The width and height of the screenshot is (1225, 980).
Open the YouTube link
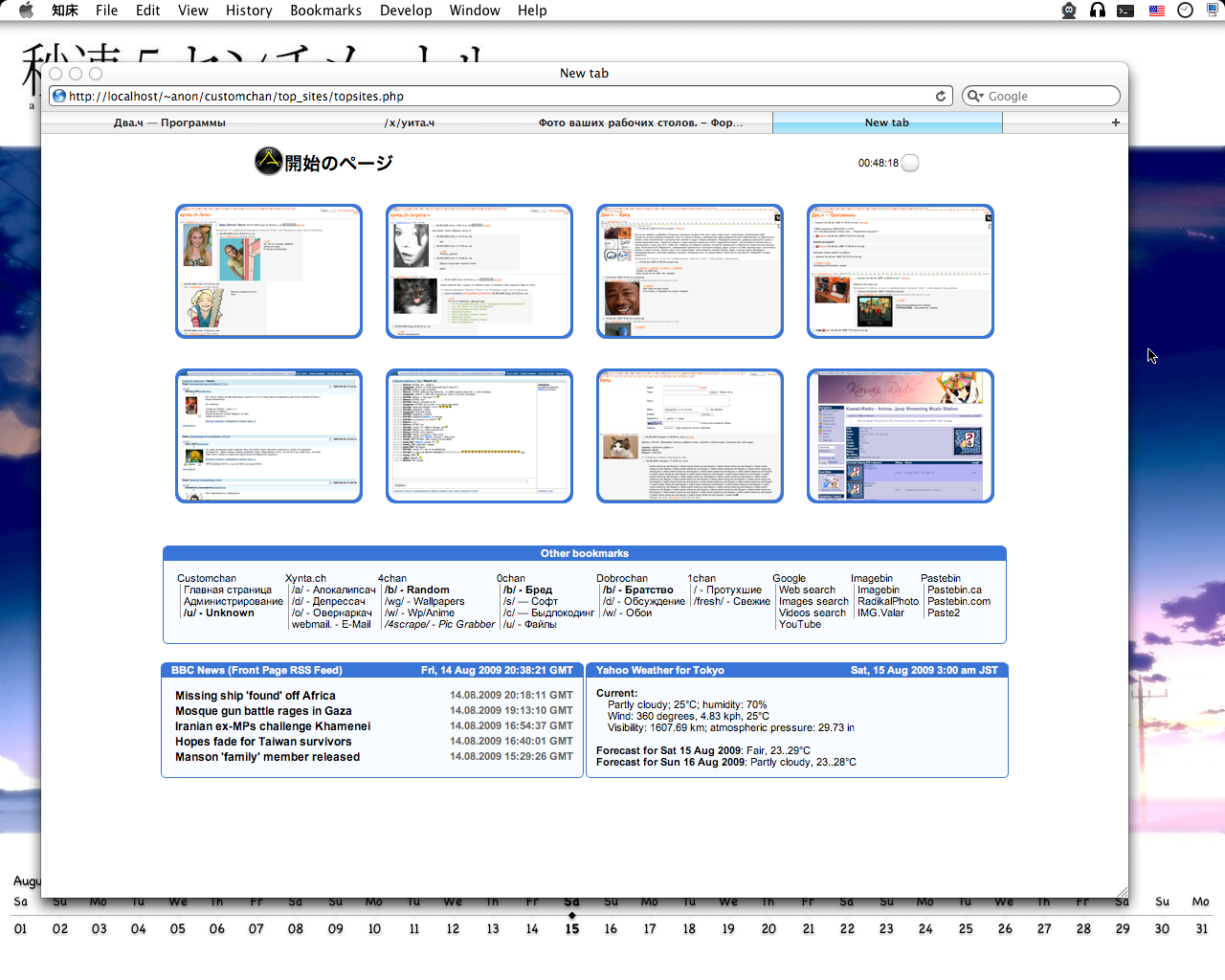point(800,625)
